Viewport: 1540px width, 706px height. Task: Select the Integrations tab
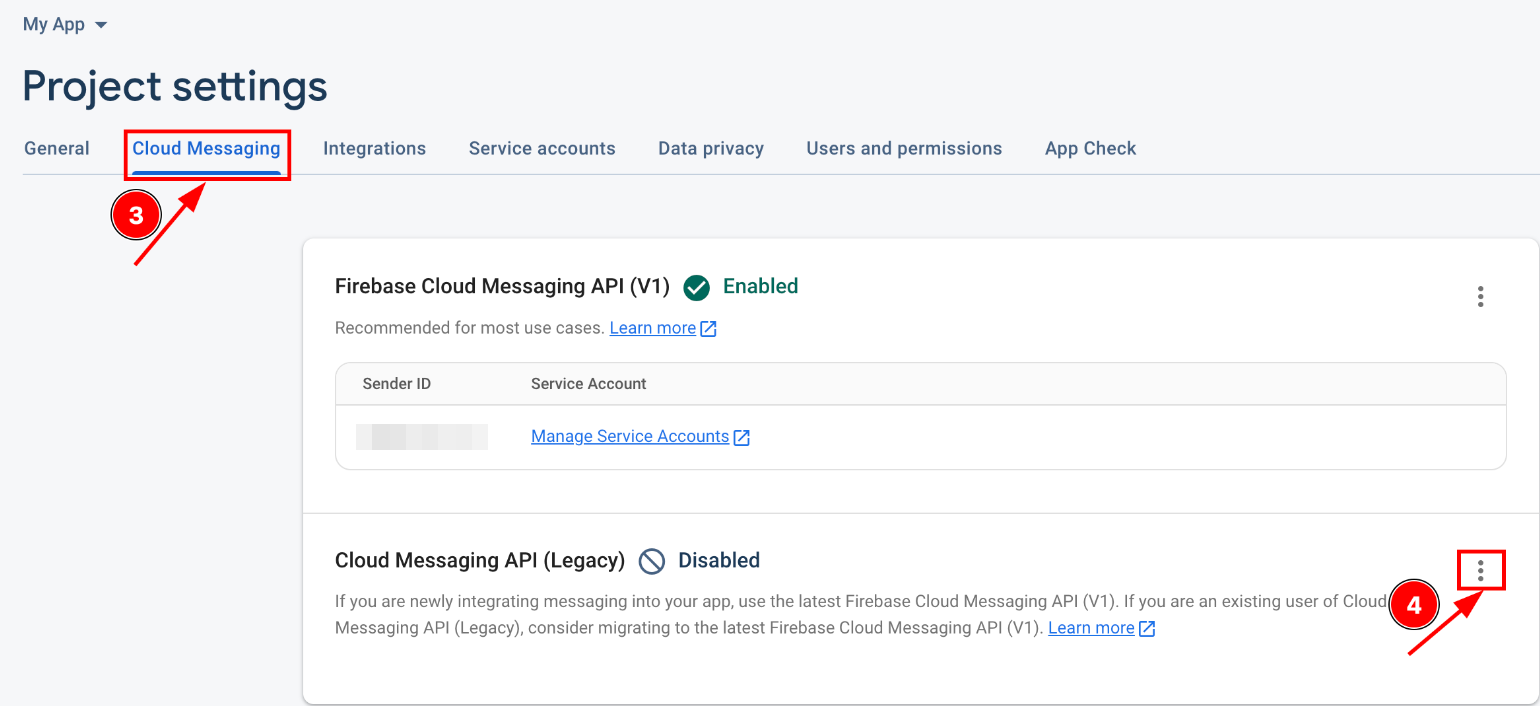click(374, 147)
